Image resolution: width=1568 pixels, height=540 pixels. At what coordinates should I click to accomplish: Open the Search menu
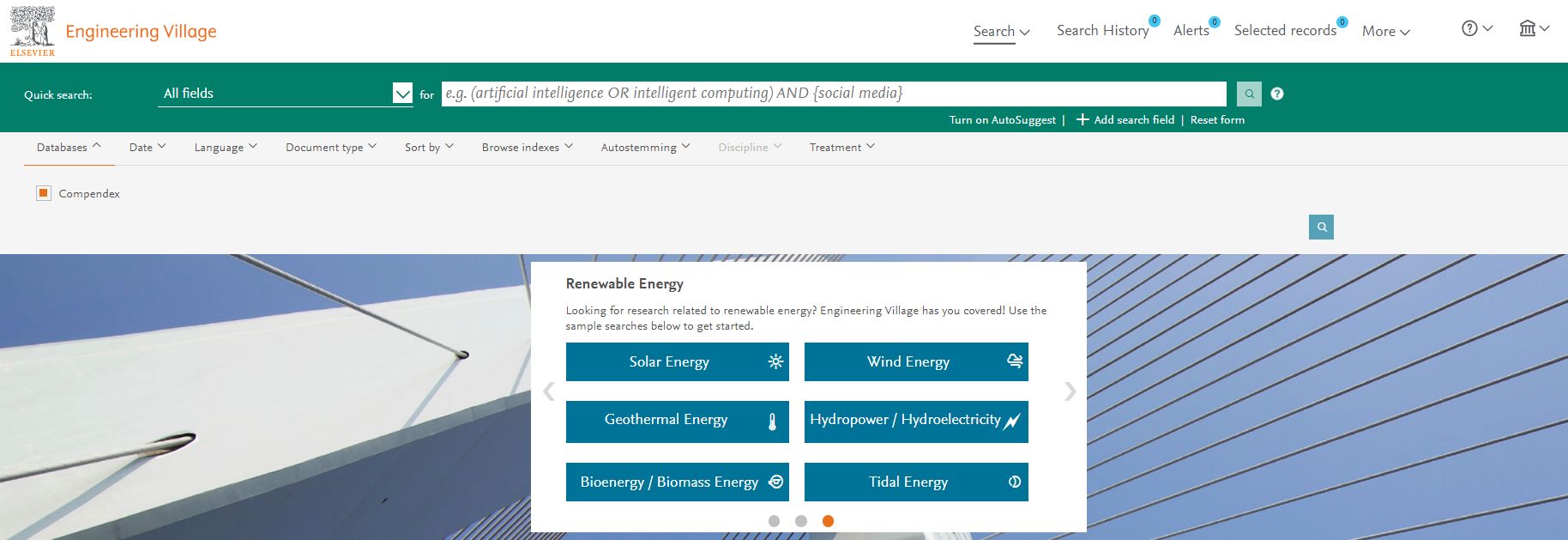(x=1002, y=31)
